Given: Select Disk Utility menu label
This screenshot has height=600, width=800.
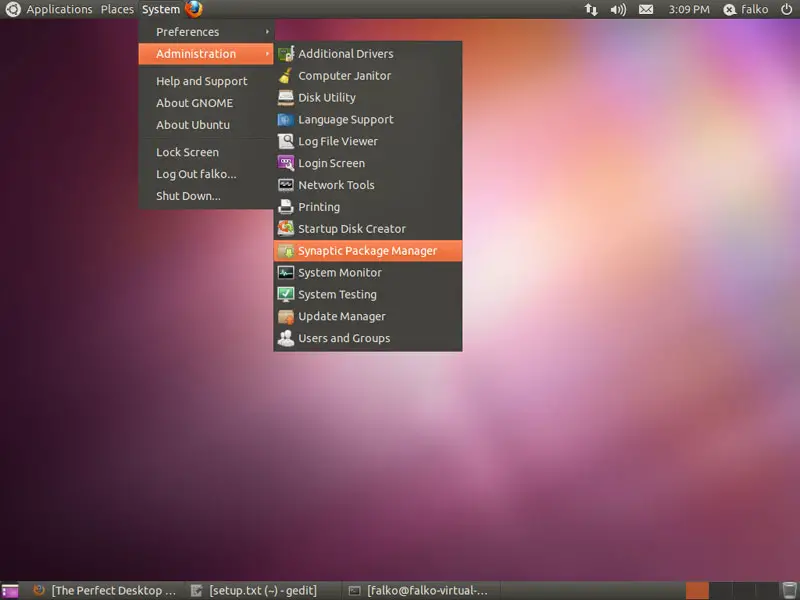Looking at the screenshot, I should 327,97.
